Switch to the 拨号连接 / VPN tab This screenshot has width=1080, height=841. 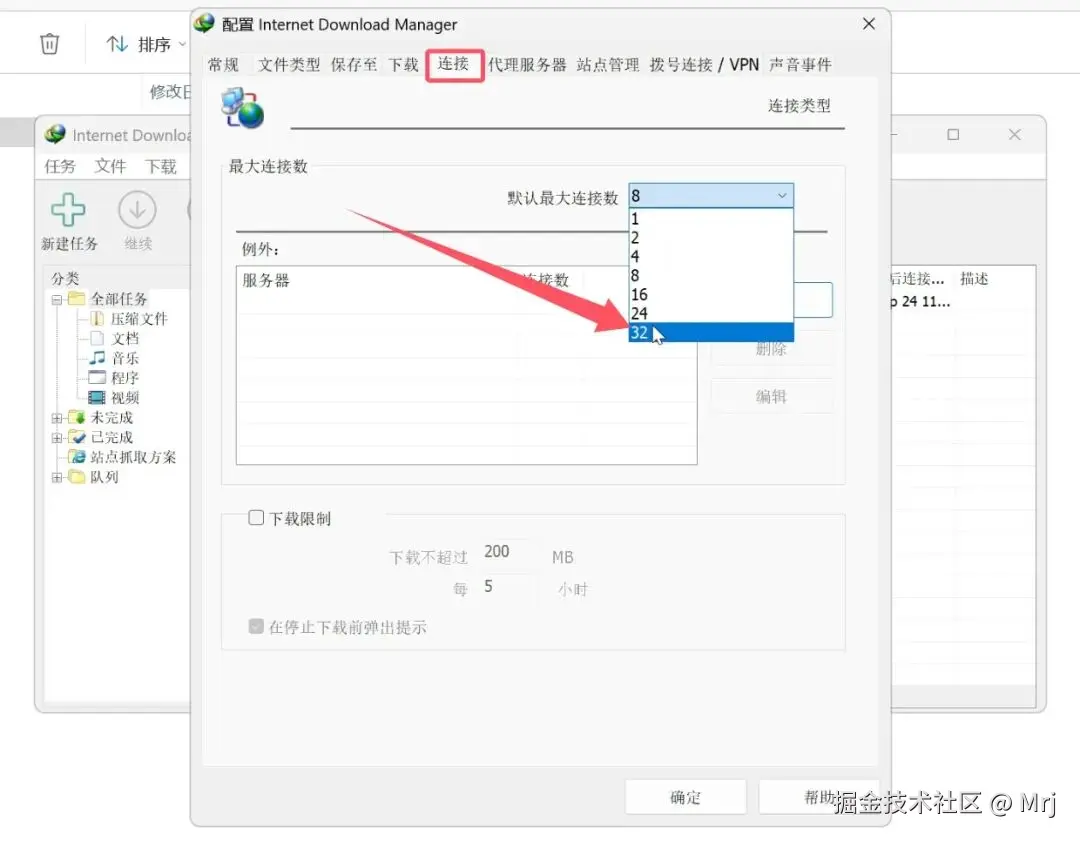[704, 65]
